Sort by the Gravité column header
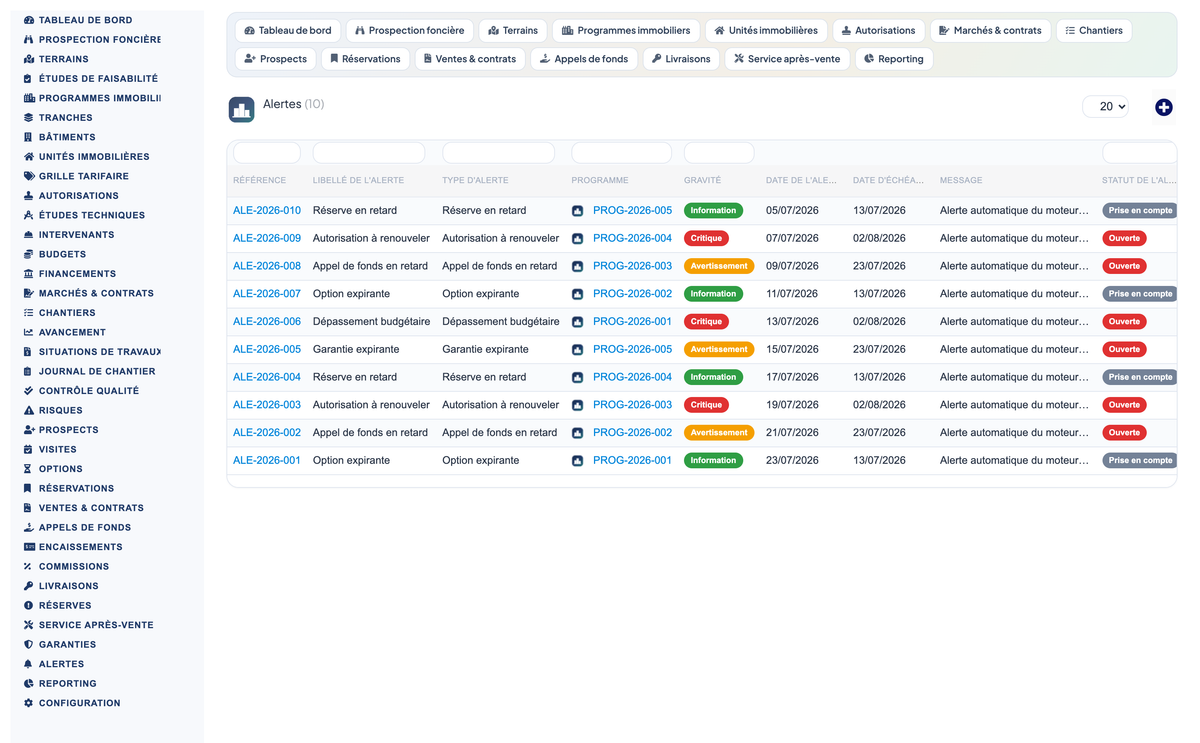Viewport: 1200px width, 743px height. point(702,181)
